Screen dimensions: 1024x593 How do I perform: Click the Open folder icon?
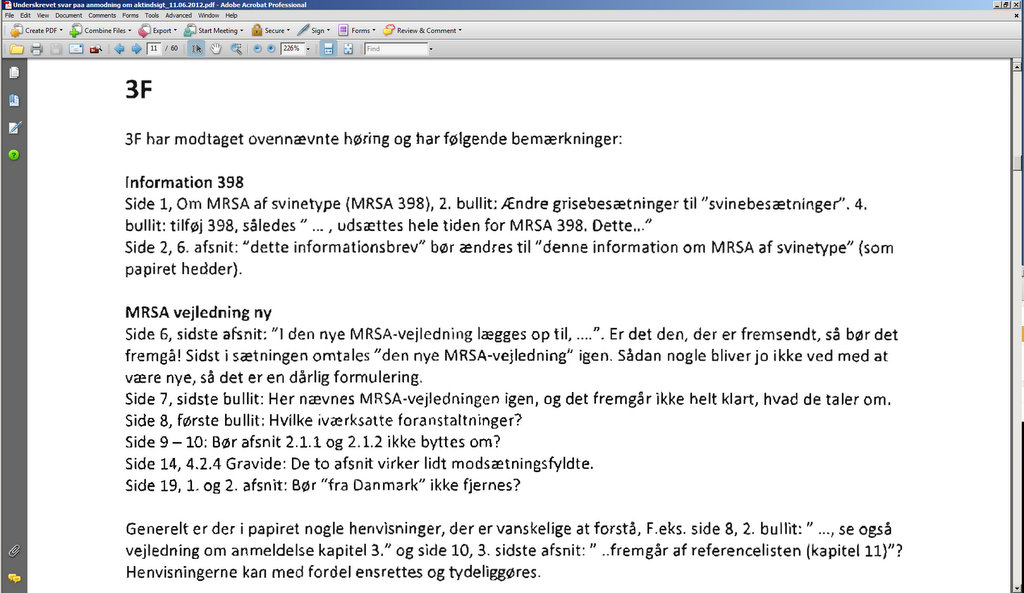(16, 49)
